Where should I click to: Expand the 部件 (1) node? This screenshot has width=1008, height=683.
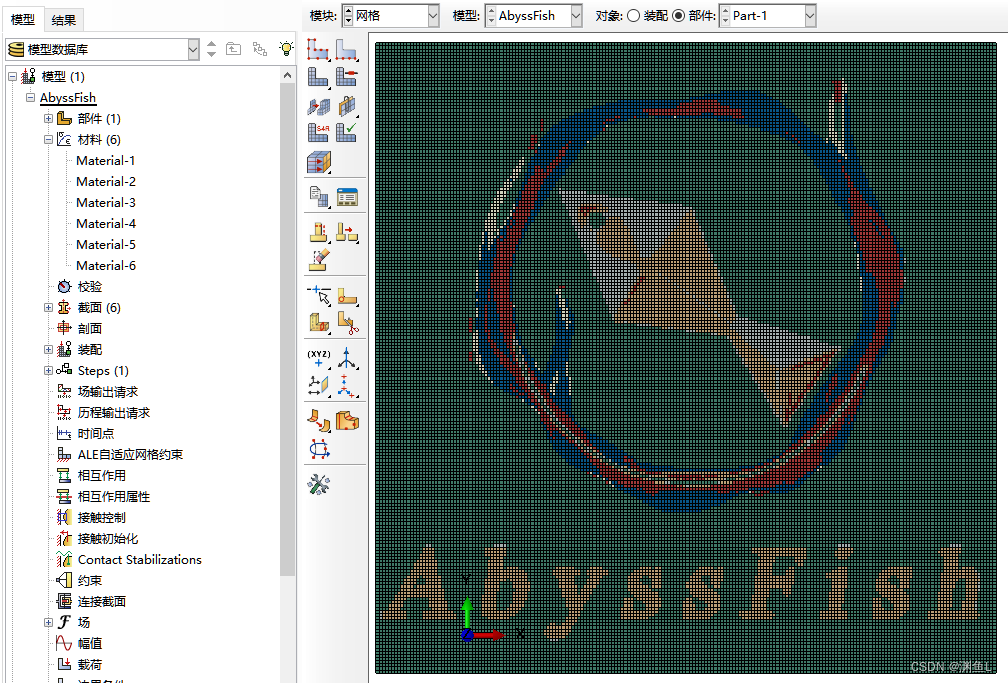[x=48, y=118]
